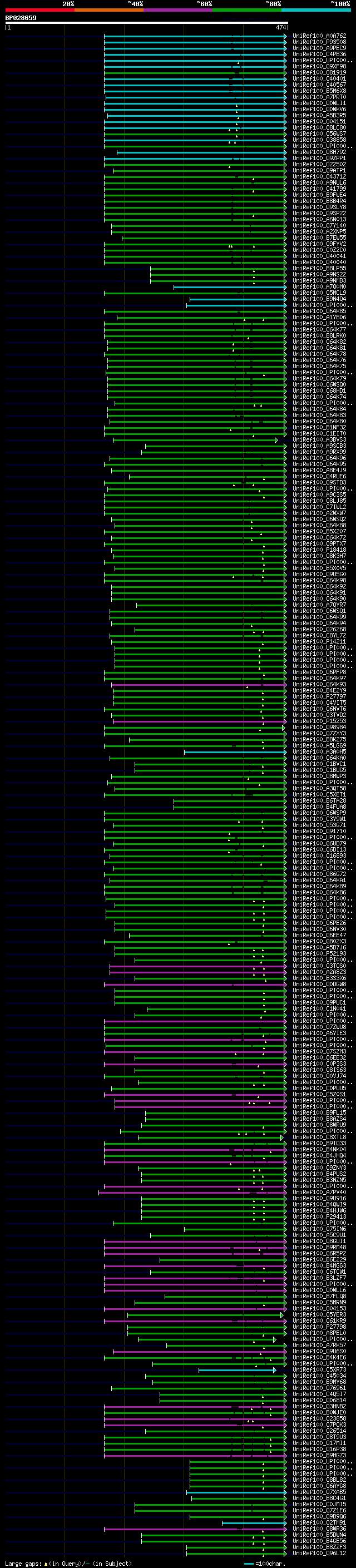Select the UniRef100_Q64K89 entry
356x1568 pixels.
[x=319, y=886]
